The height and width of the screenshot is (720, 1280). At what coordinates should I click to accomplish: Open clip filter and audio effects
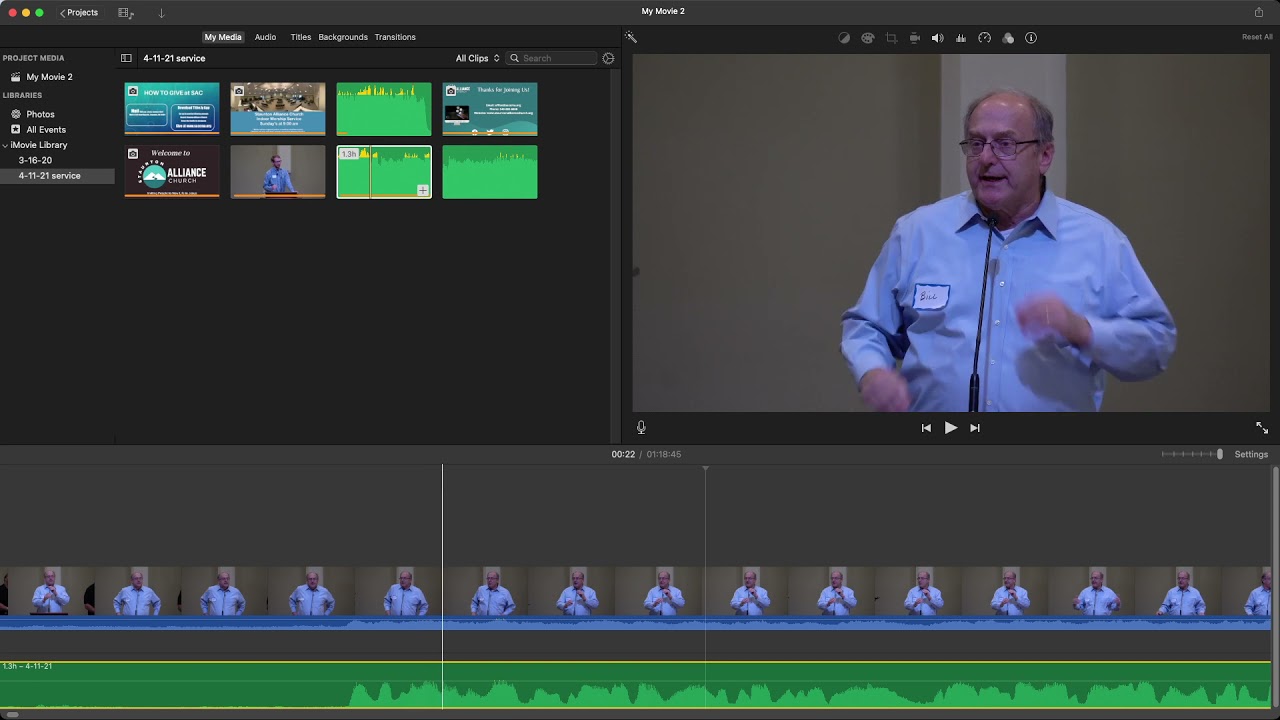(1008, 38)
